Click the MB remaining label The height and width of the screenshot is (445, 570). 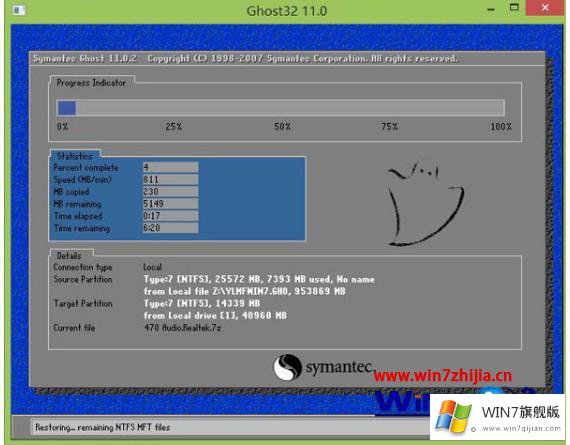pos(77,204)
